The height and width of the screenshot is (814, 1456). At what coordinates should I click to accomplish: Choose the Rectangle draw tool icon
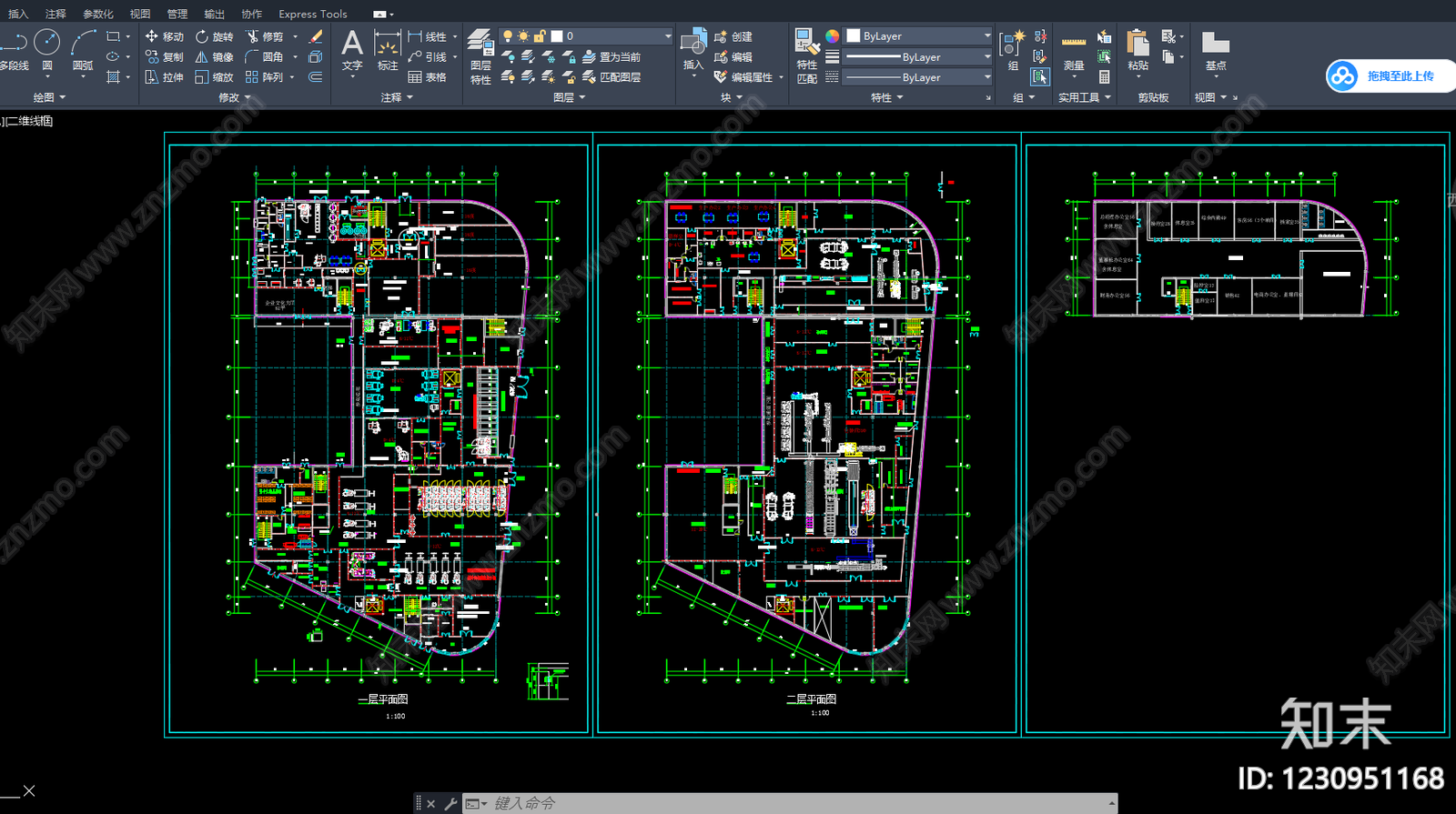pyautogui.click(x=113, y=36)
